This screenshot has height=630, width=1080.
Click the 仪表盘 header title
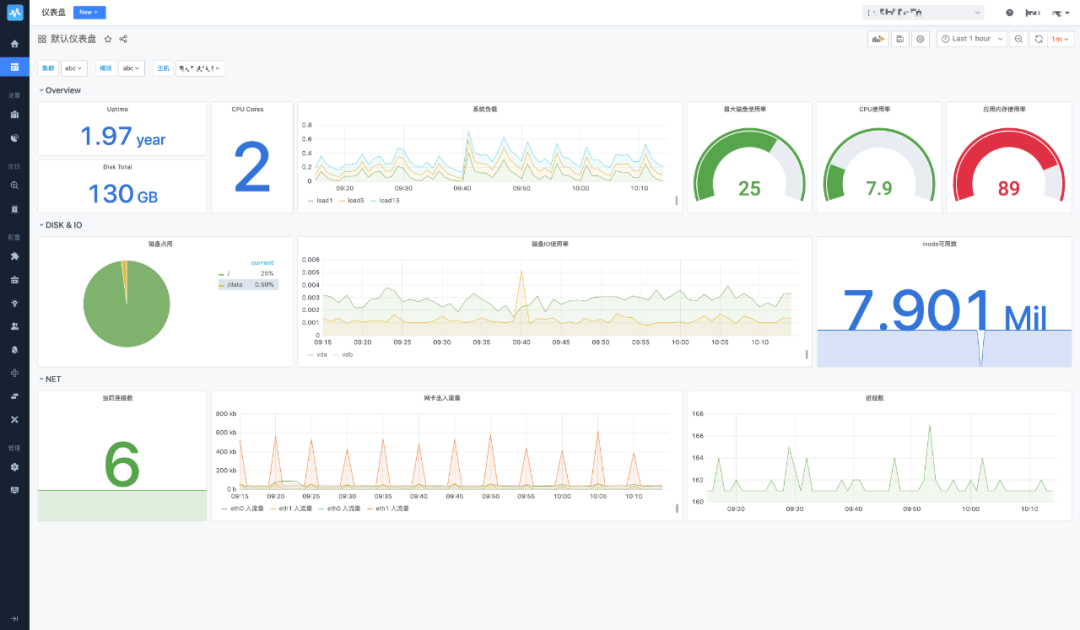(x=53, y=12)
